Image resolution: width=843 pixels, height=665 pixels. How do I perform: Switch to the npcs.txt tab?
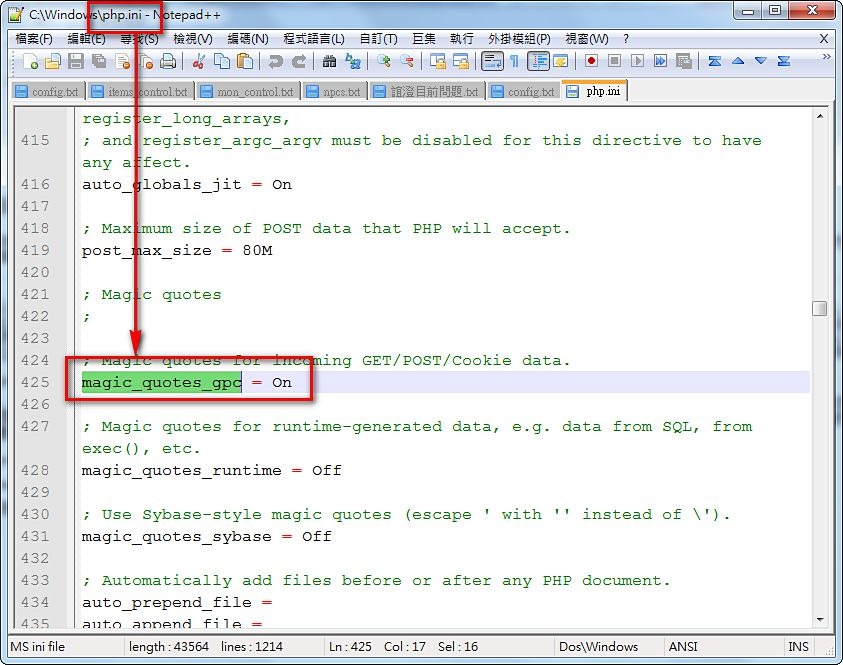(x=335, y=92)
